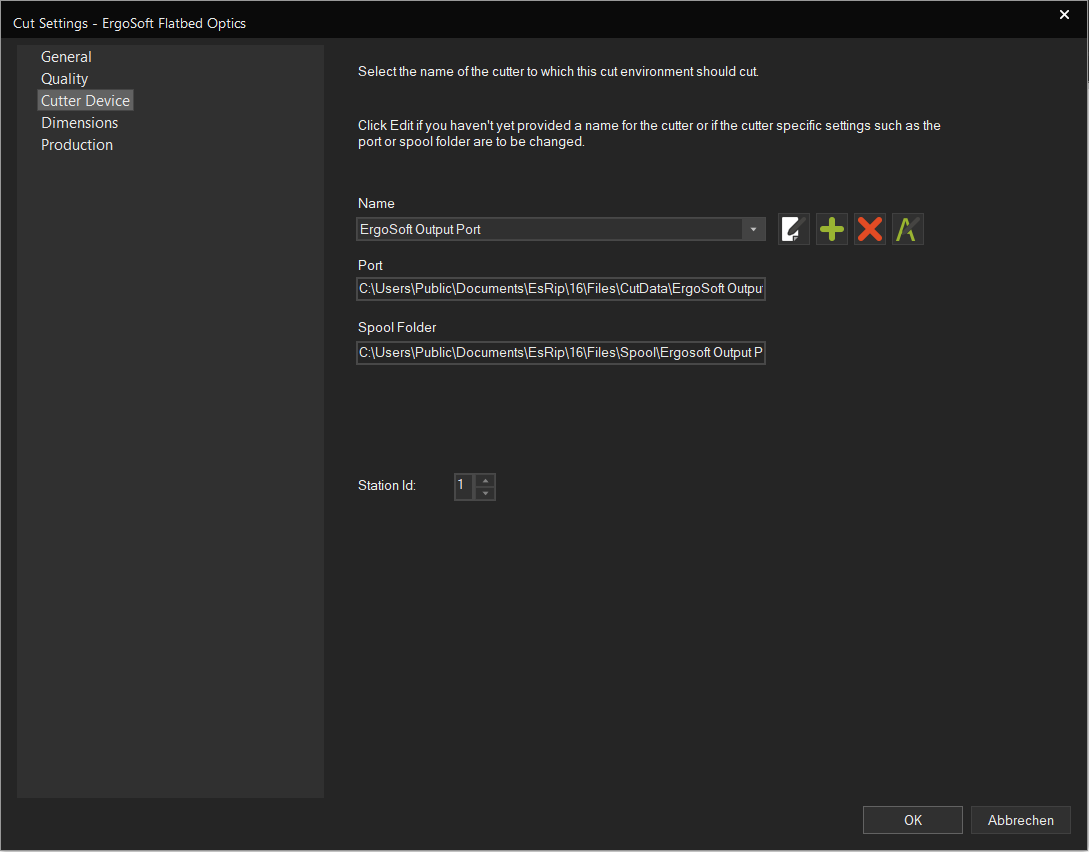Cancel dialog with Abbrechen button

(1020, 820)
